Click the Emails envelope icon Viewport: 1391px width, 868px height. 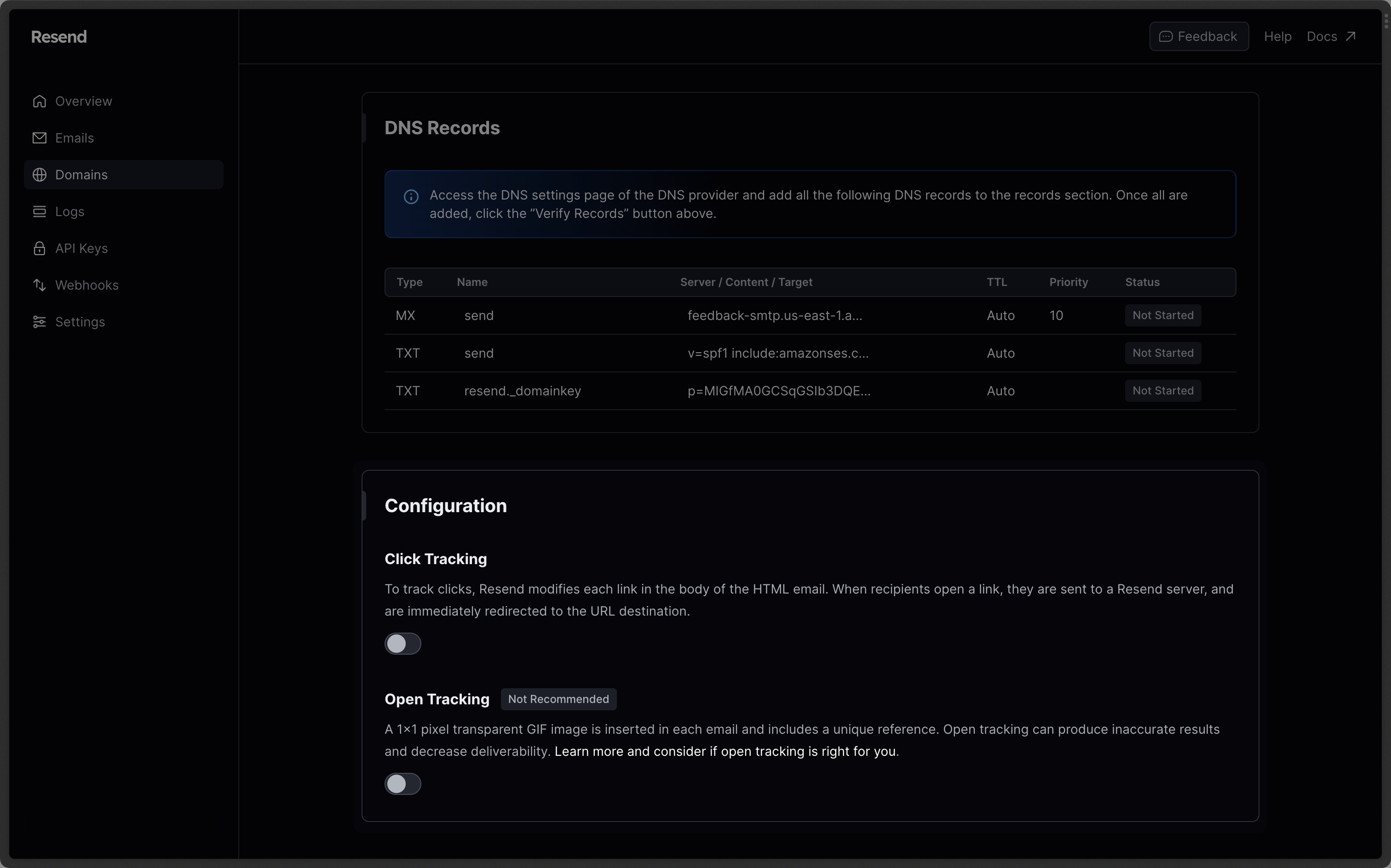pos(39,138)
